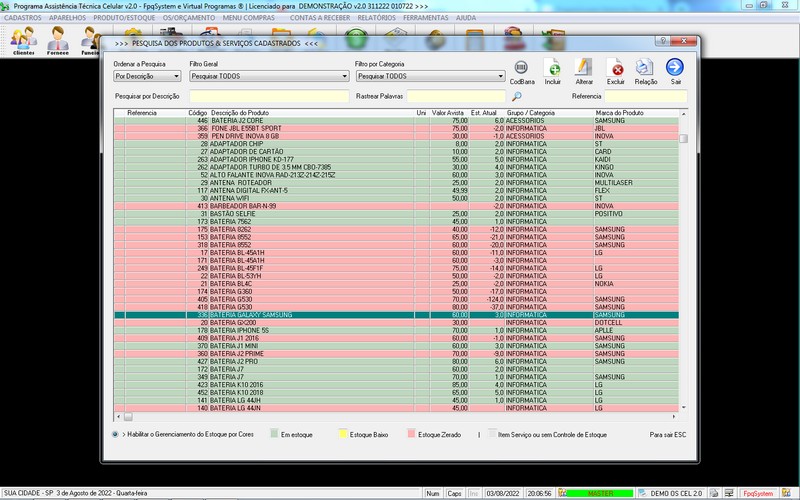Click the CodBarra barcode icon
Screen dimensions: 800x500
(521, 68)
